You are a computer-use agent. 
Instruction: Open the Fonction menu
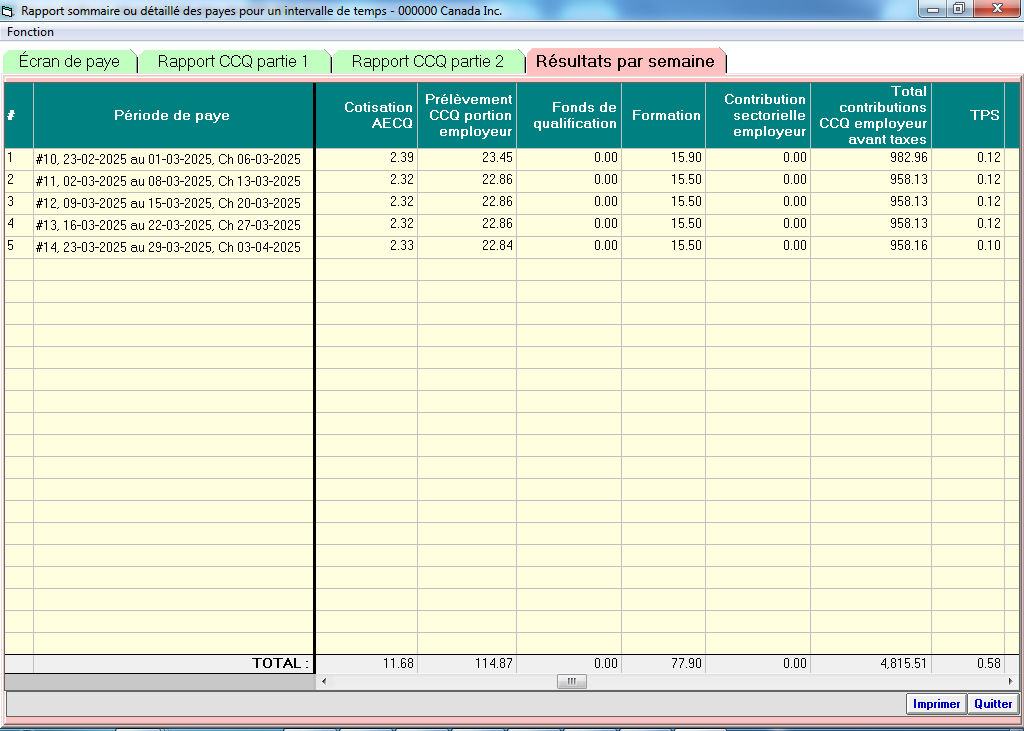(31, 32)
